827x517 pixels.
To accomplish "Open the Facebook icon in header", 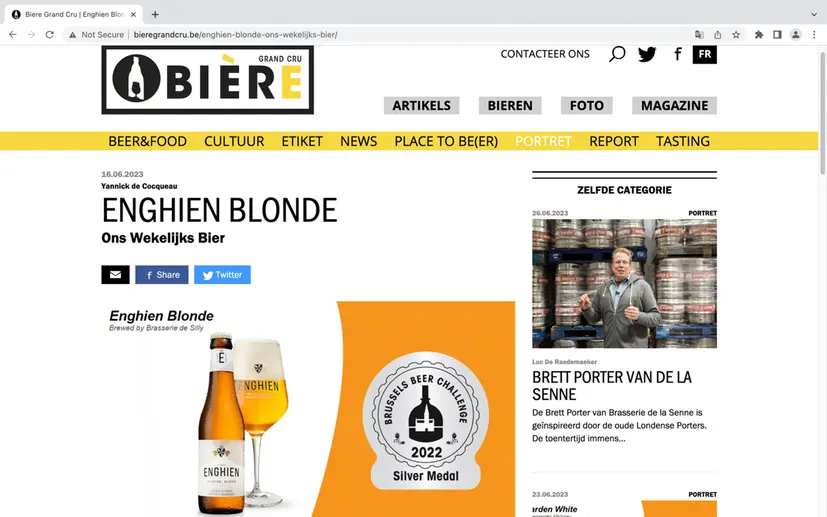I will [x=678, y=54].
